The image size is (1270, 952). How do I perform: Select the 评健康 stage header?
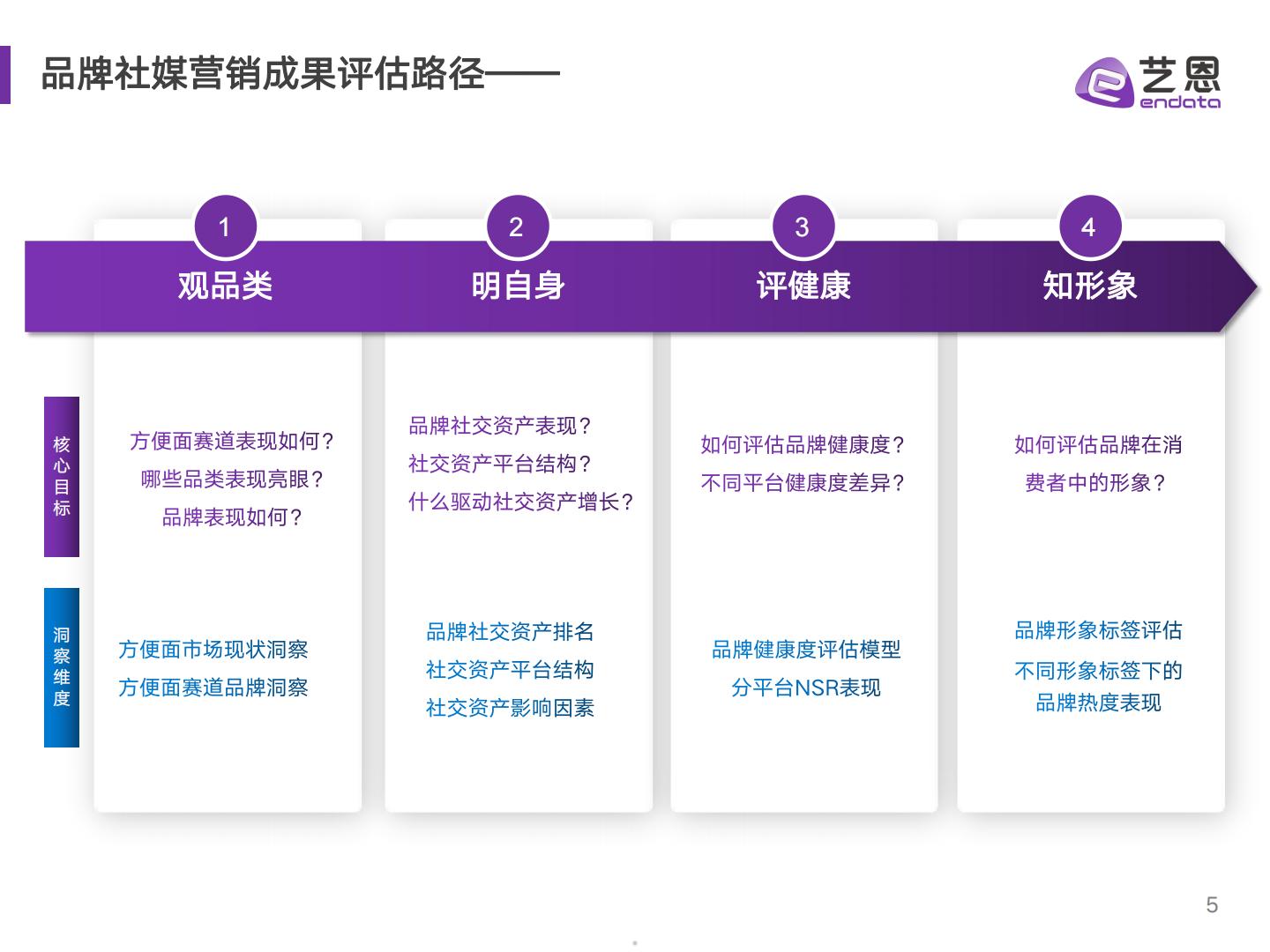point(803,286)
